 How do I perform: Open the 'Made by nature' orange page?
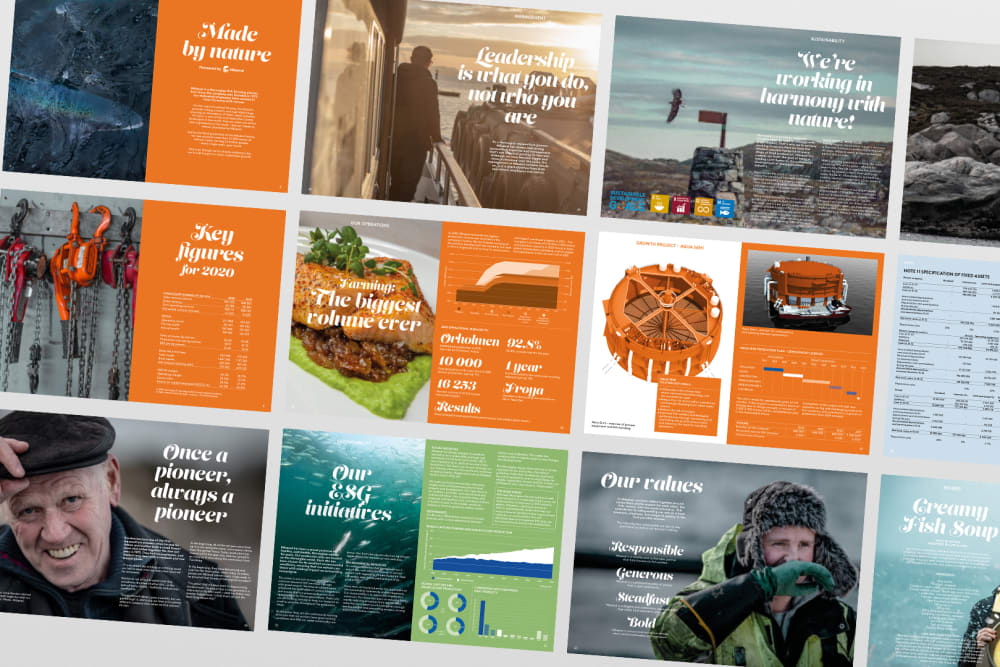223,94
